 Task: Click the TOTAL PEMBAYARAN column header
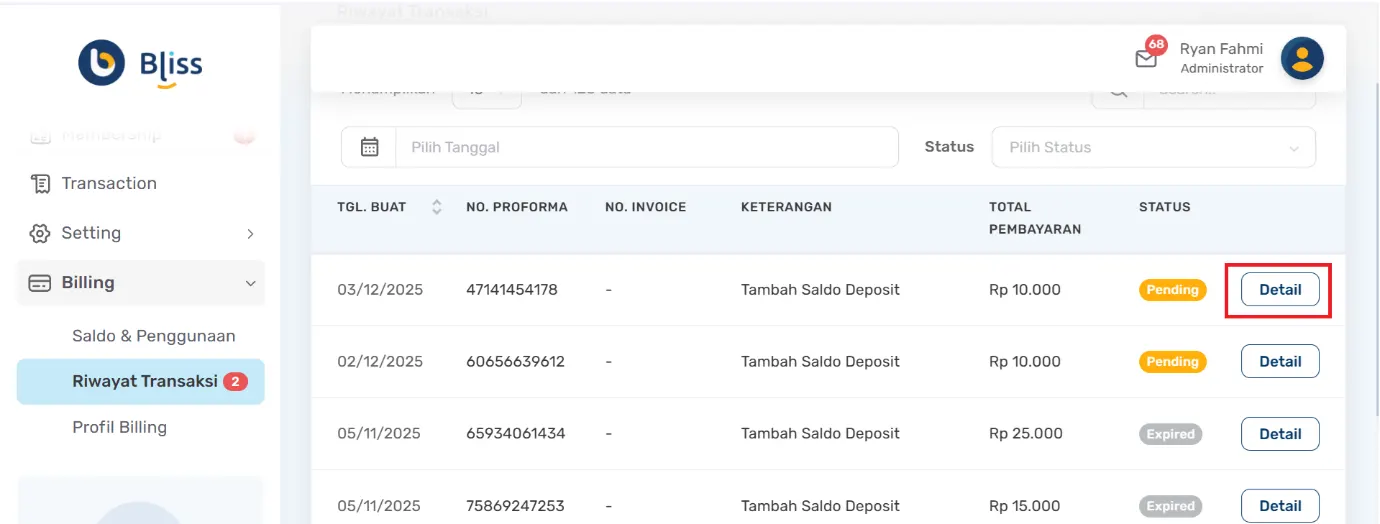[1035, 218]
